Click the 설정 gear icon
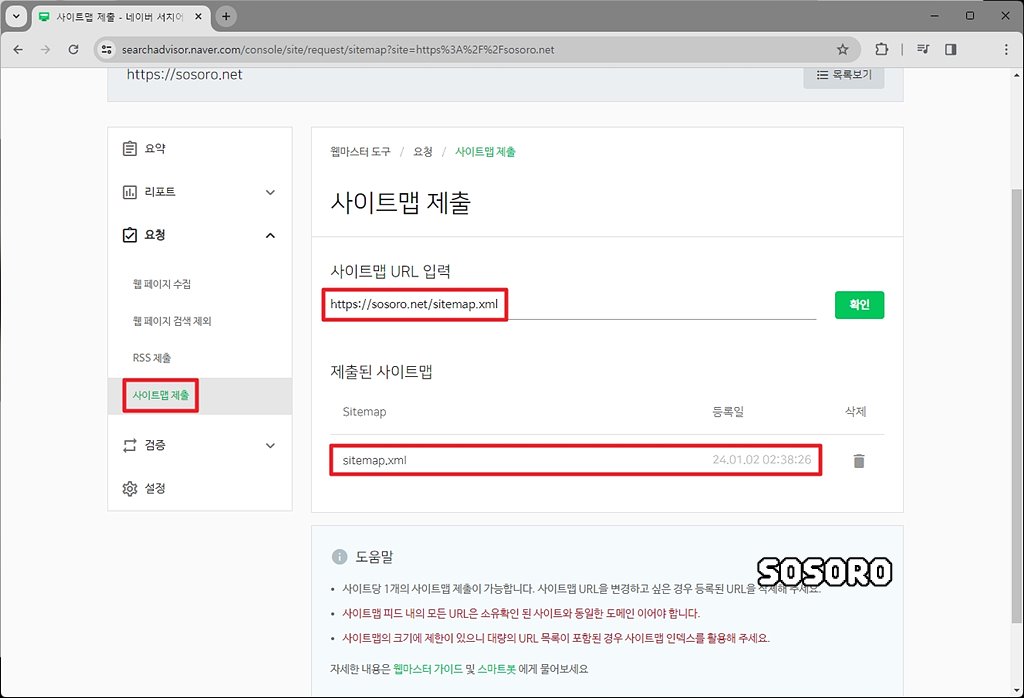Viewport: 1024px width, 698px height. point(130,488)
